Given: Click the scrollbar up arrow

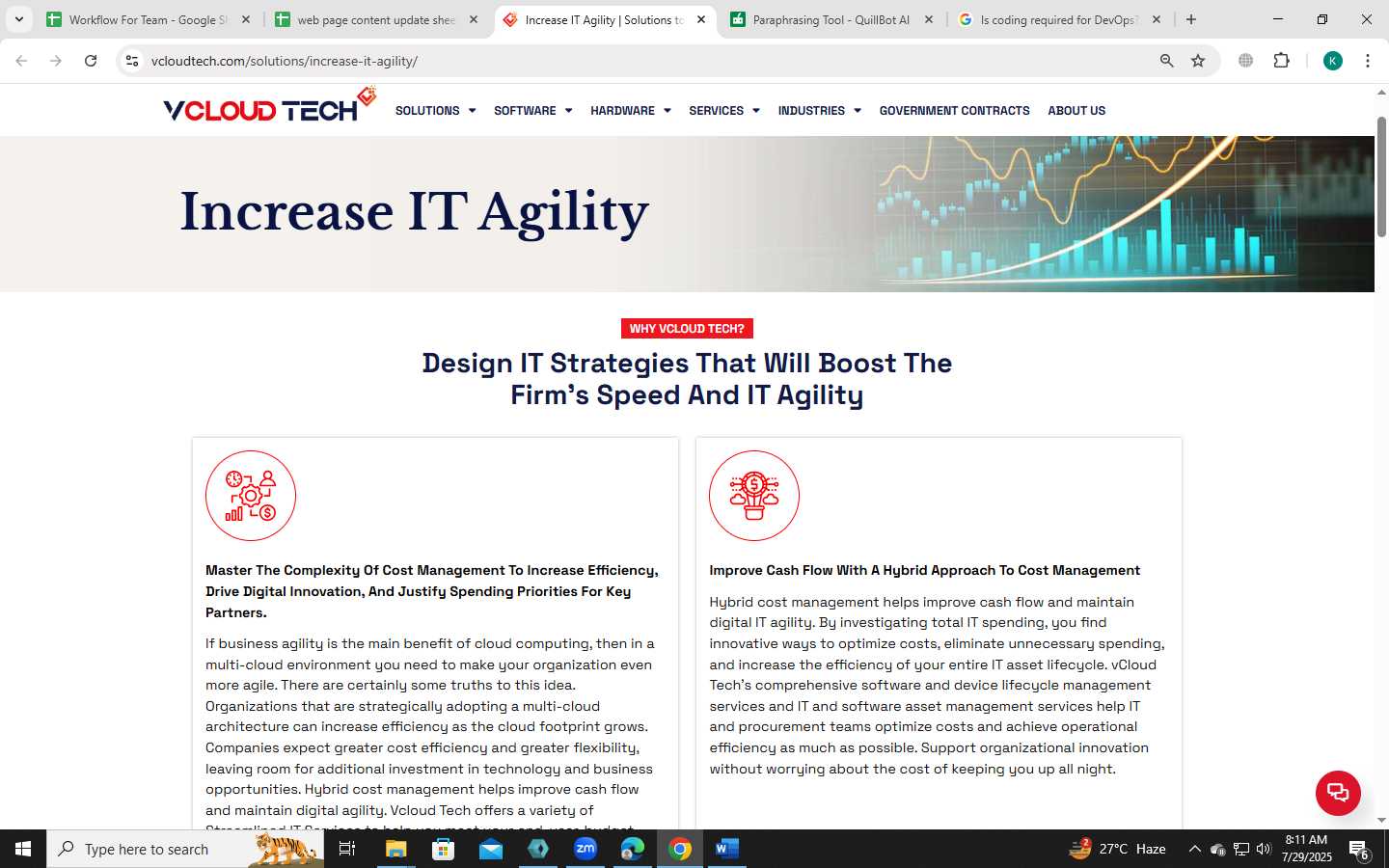Looking at the screenshot, I should [1381, 94].
